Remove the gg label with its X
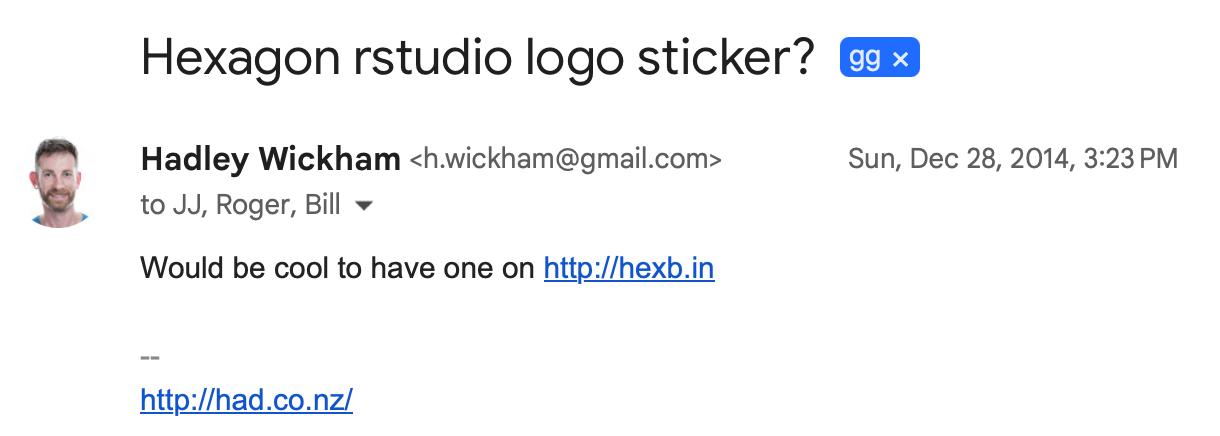 (x=900, y=60)
